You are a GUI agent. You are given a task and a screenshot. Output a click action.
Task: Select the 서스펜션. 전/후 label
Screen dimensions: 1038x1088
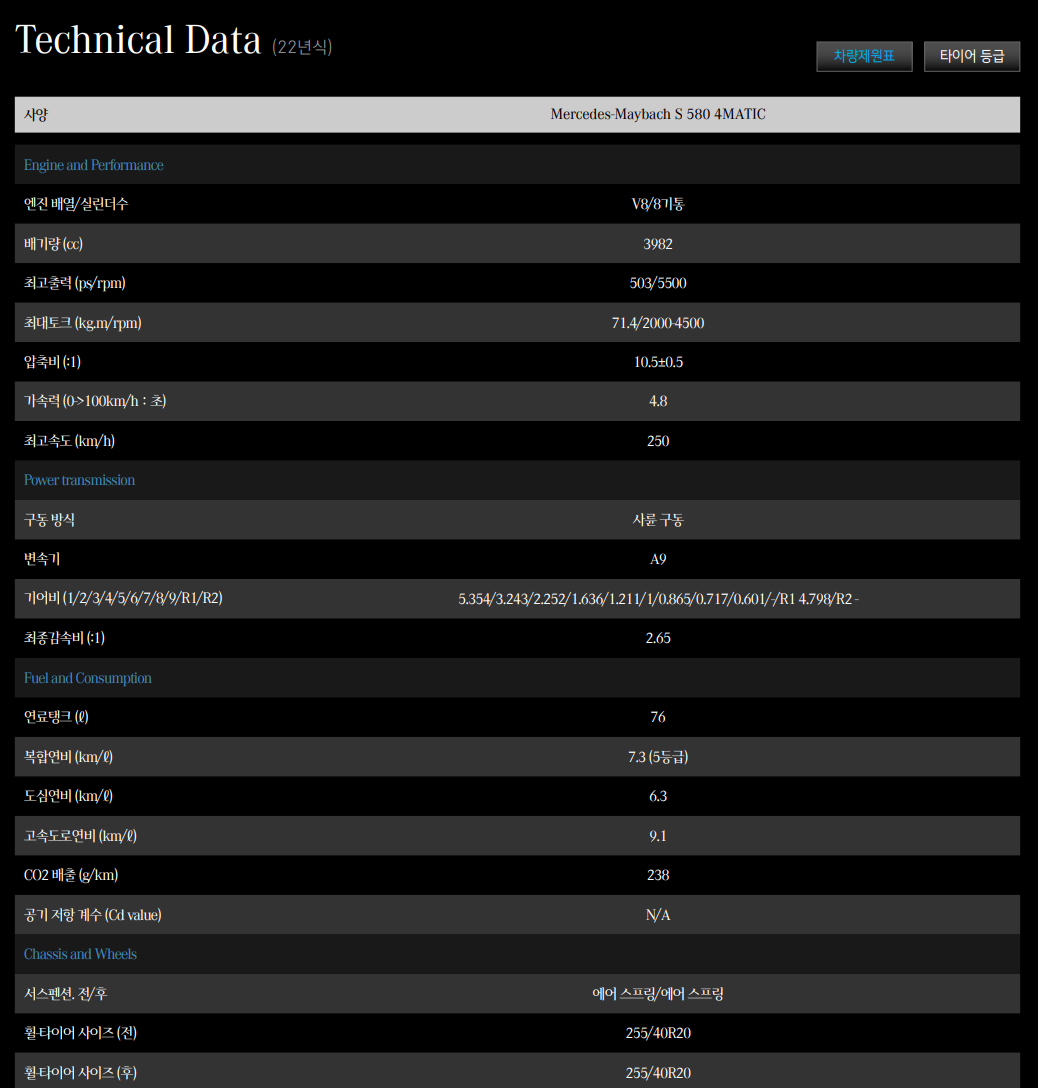[66, 994]
